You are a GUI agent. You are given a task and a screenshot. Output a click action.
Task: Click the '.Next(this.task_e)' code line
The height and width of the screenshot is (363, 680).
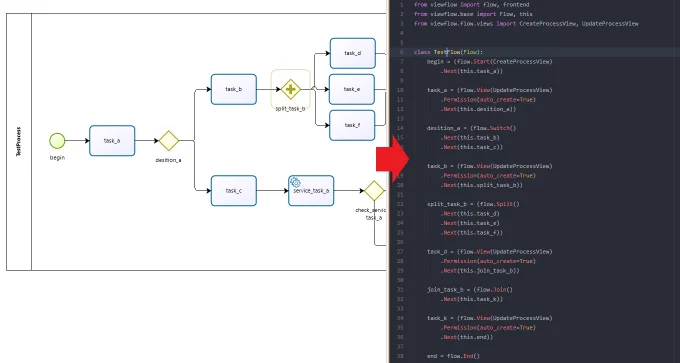[470, 223]
